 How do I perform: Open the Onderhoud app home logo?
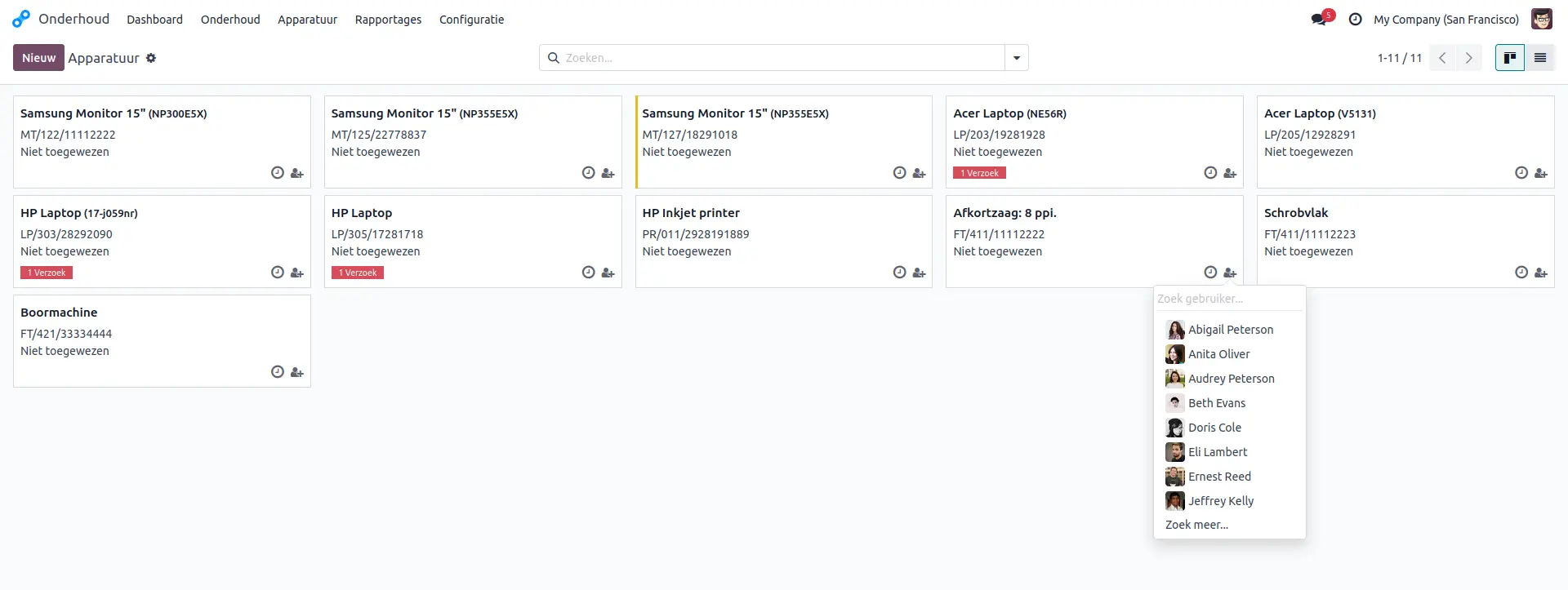[x=21, y=19]
